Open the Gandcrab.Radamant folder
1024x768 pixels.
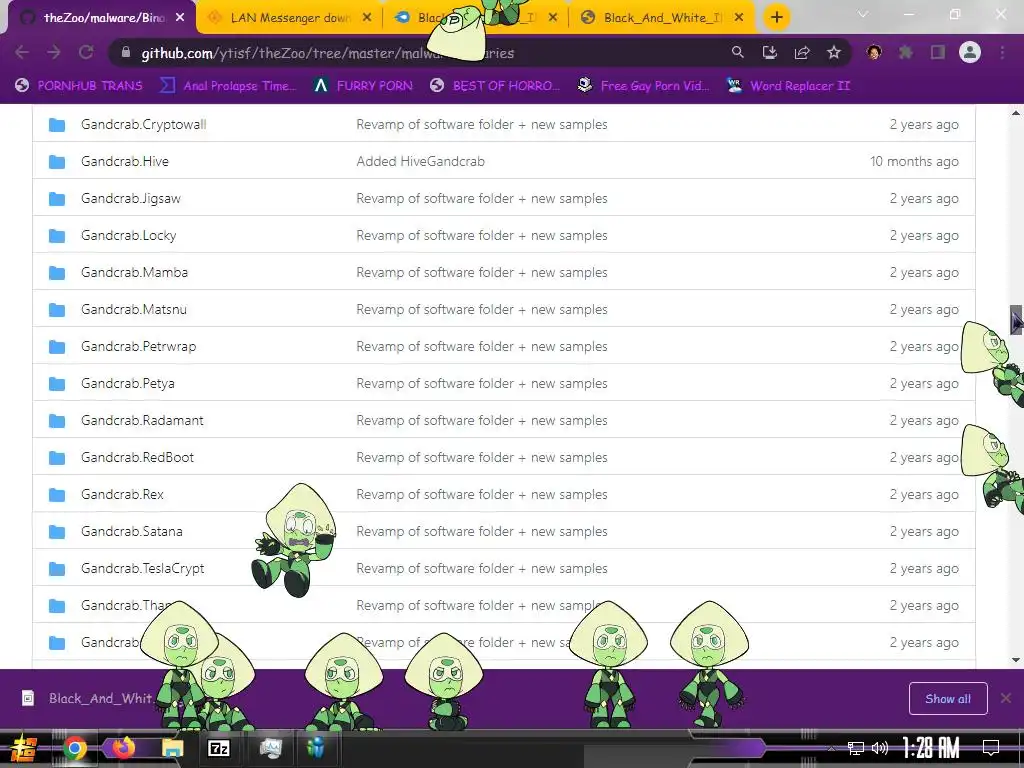[142, 421]
